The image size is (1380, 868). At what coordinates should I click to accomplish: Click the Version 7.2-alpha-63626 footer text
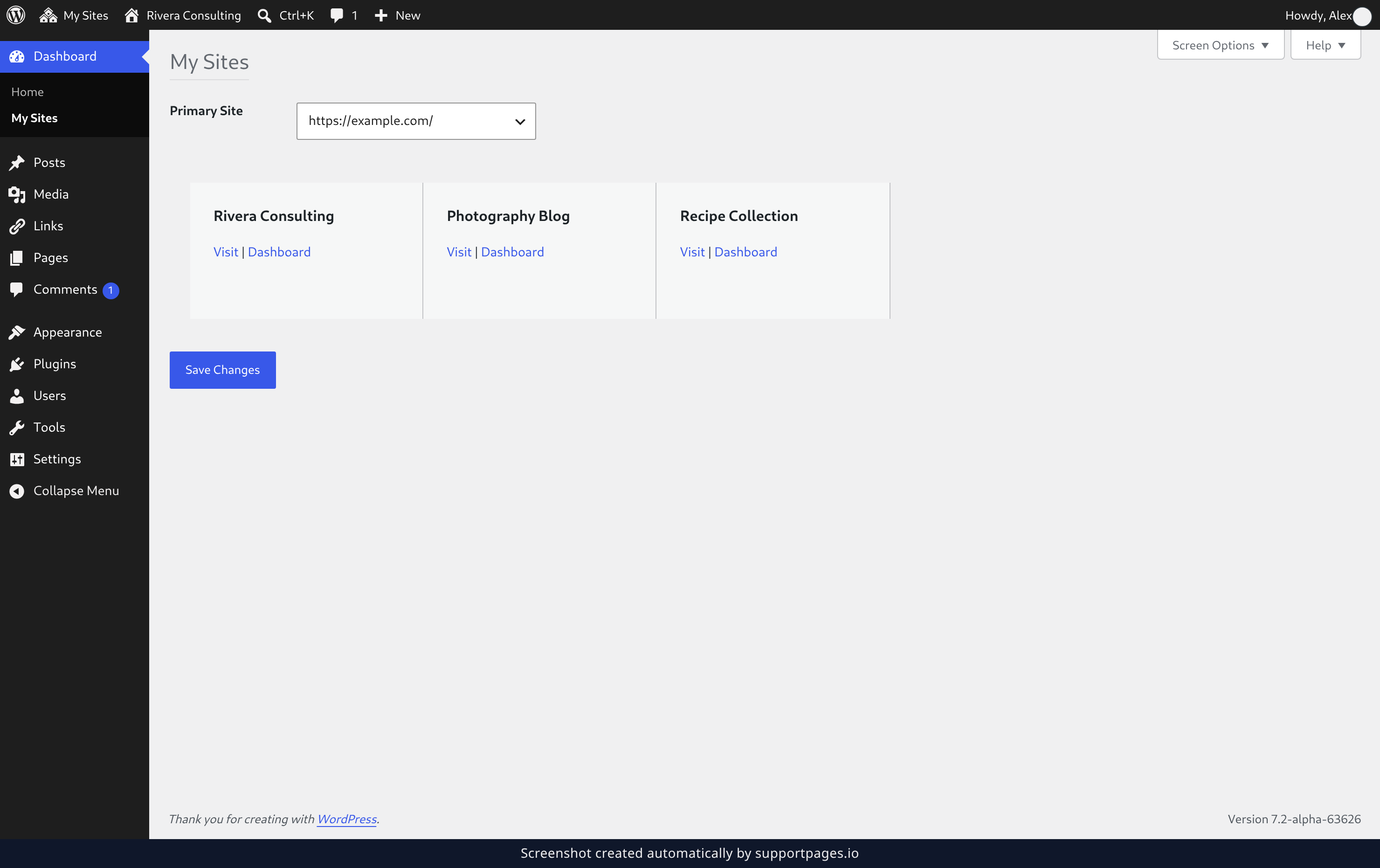pos(1294,820)
